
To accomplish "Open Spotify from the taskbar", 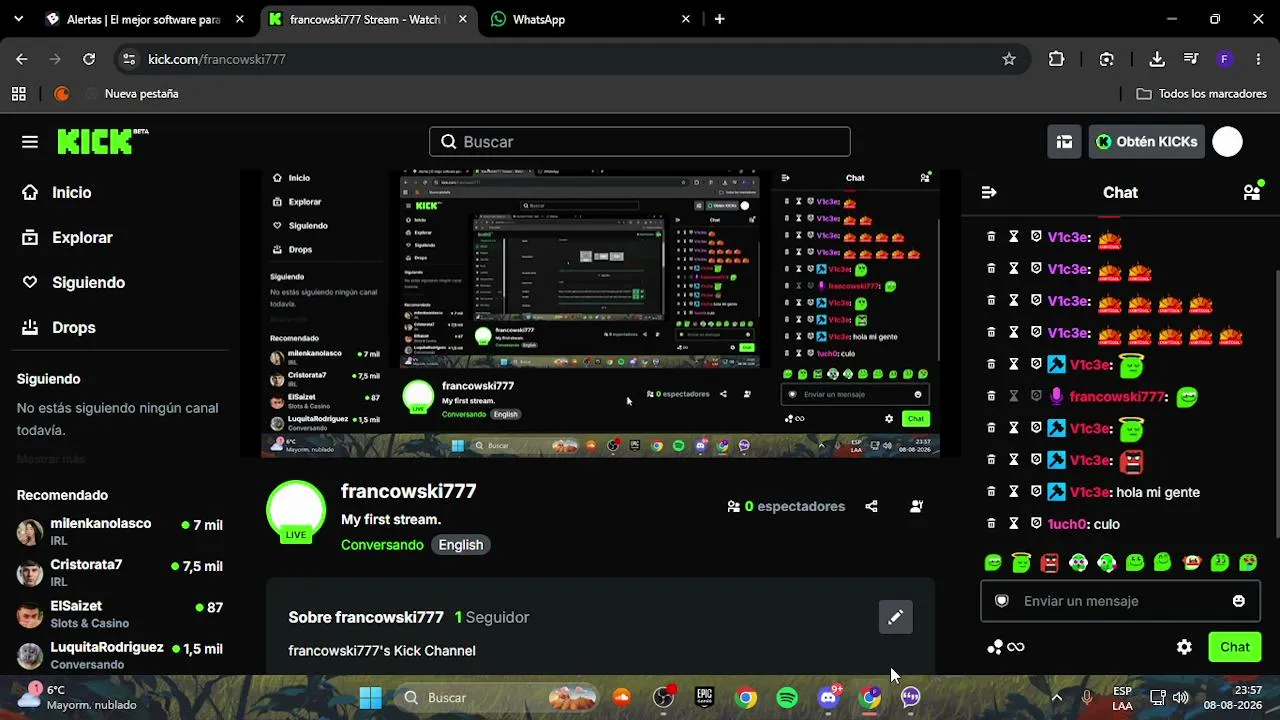I will pos(787,698).
